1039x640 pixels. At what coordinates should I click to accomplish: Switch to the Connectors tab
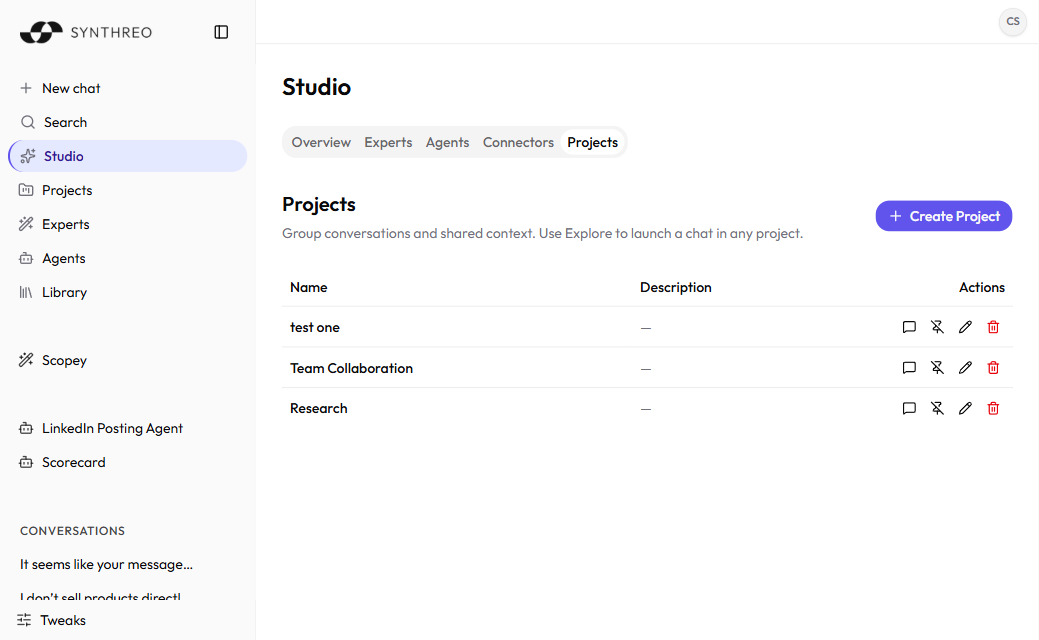(518, 142)
